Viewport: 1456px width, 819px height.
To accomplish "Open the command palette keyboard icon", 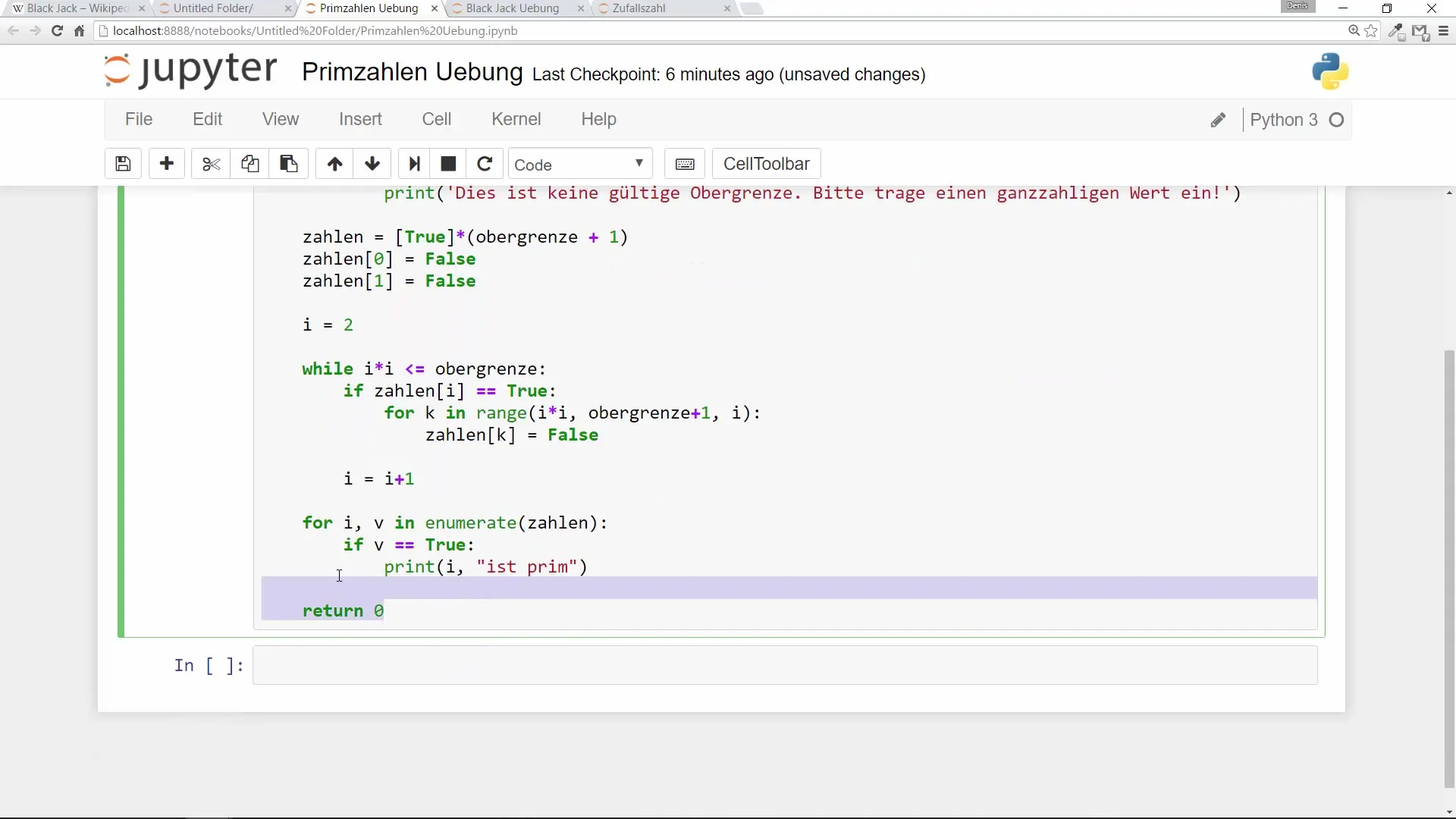I will [685, 164].
